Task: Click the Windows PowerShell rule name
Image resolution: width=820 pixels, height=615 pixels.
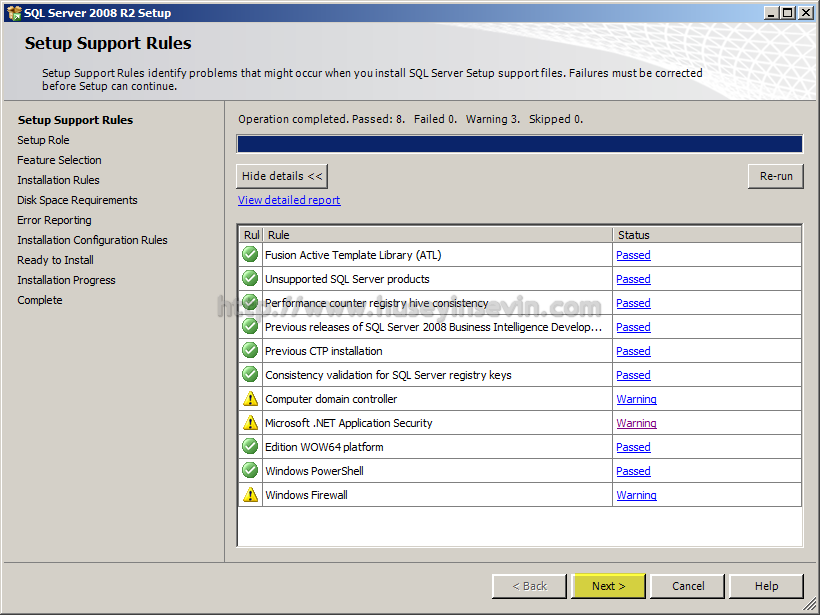Action: pos(314,471)
